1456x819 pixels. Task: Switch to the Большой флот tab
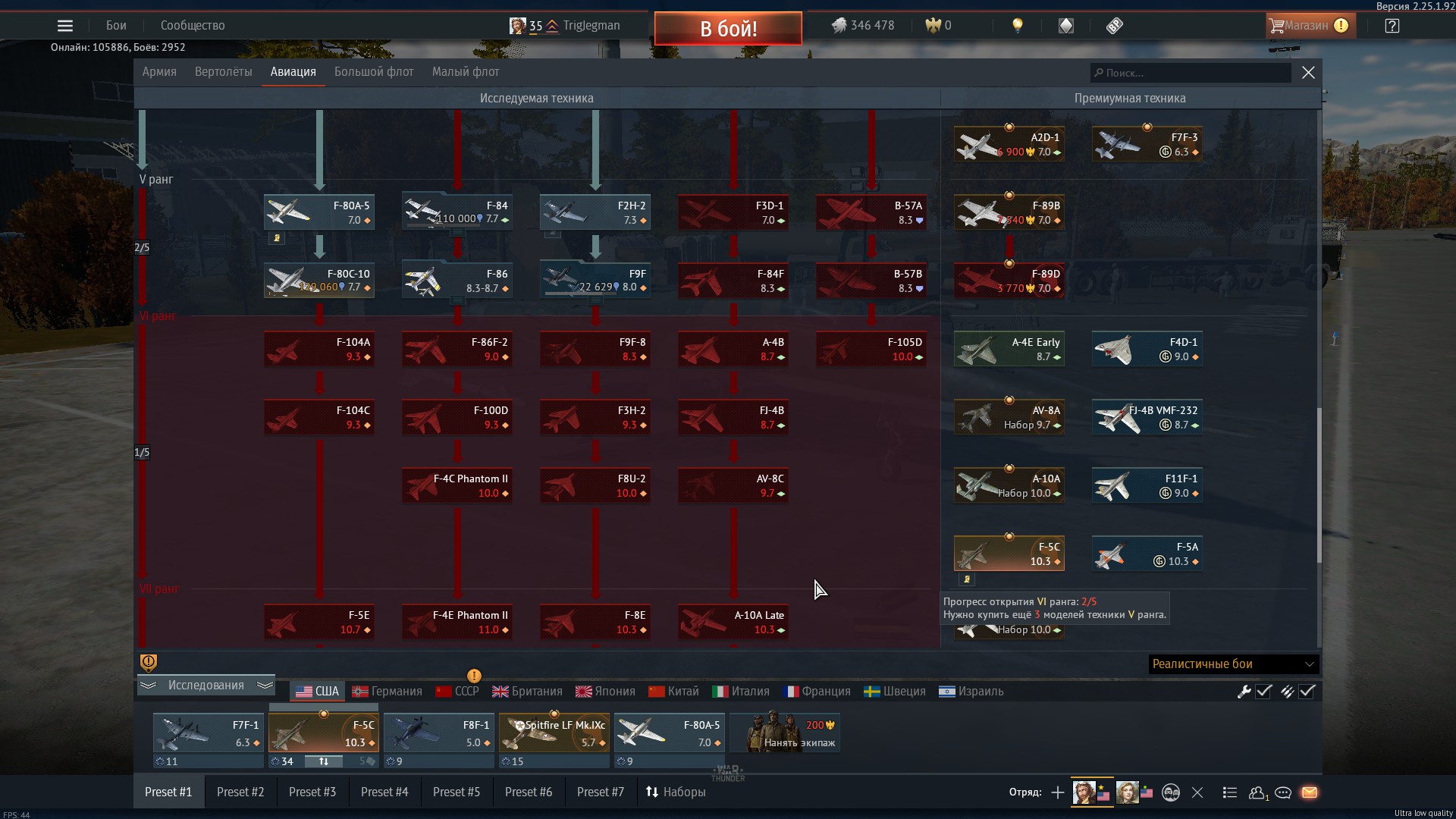[x=374, y=72]
